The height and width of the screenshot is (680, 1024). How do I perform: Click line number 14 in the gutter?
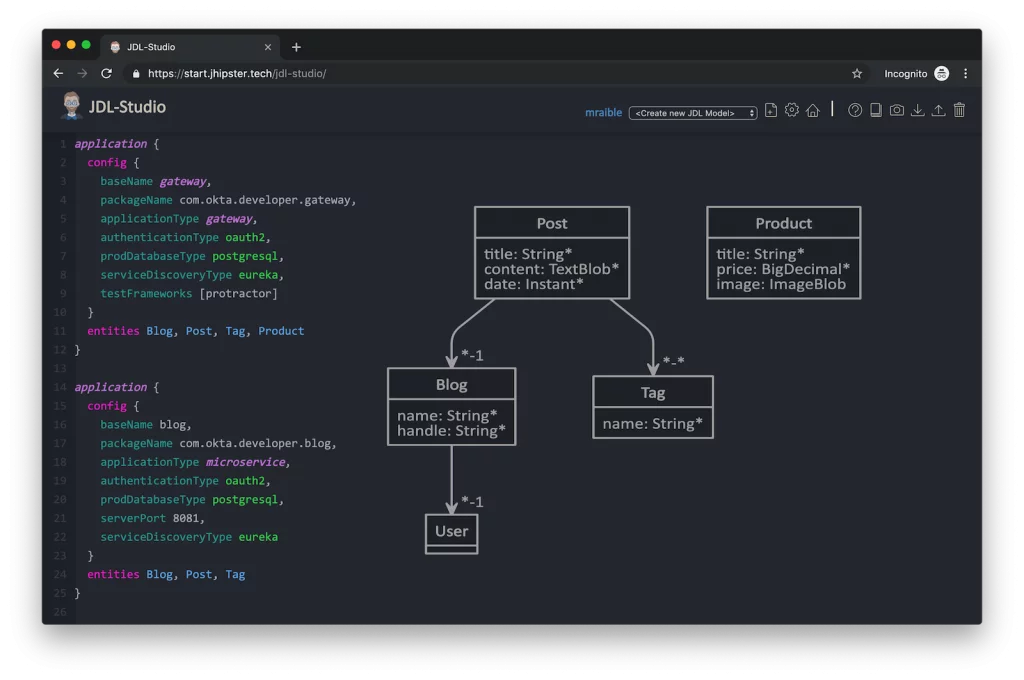tap(60, 387)
